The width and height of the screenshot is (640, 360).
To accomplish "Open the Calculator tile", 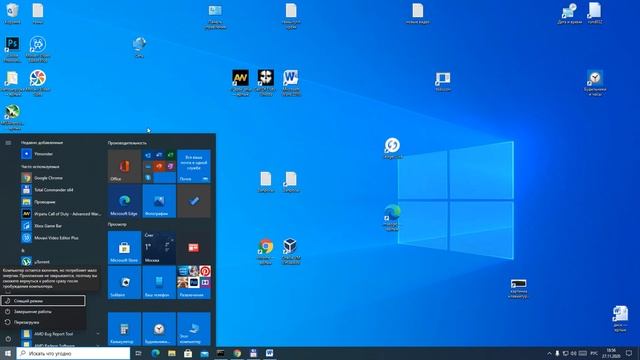I will pyautogui.click(x=124, y=329).
